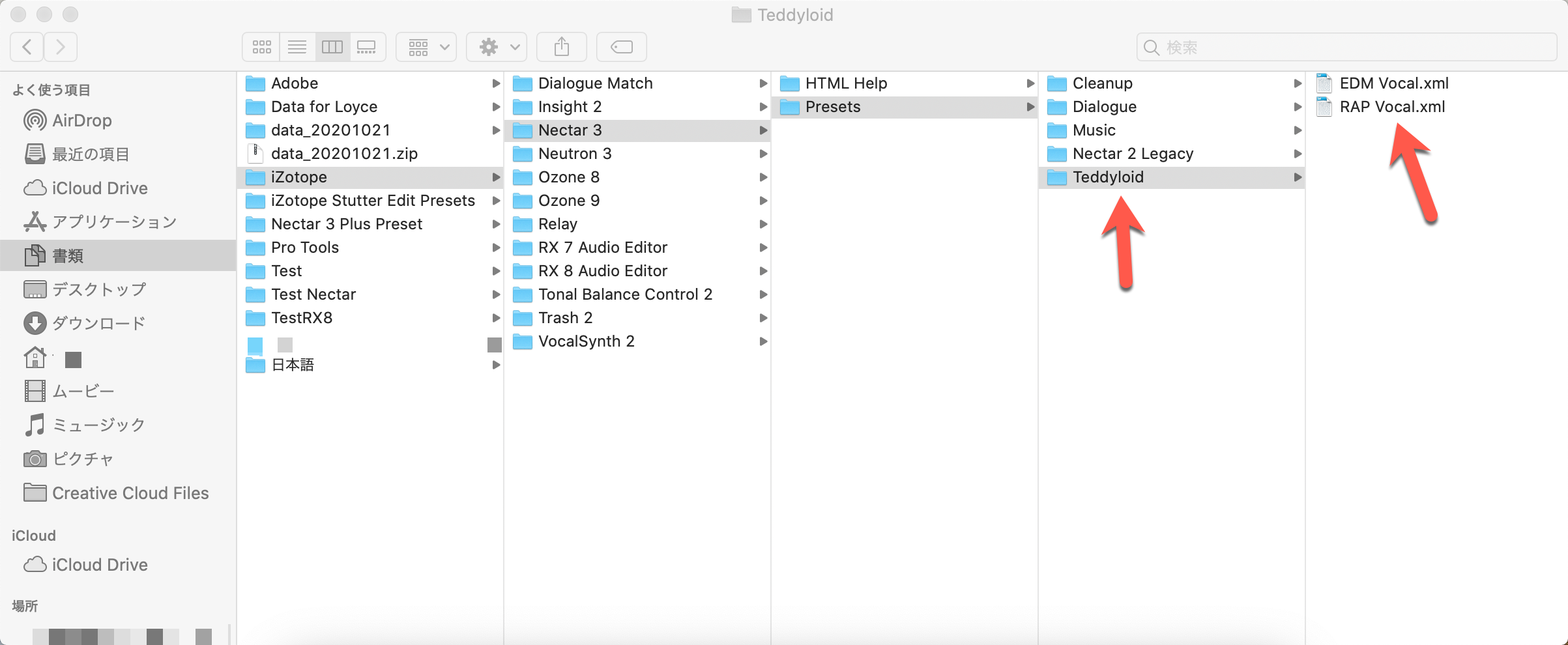Focus the 検索 search field
Screen dimensions: 1568x645
1346,48
